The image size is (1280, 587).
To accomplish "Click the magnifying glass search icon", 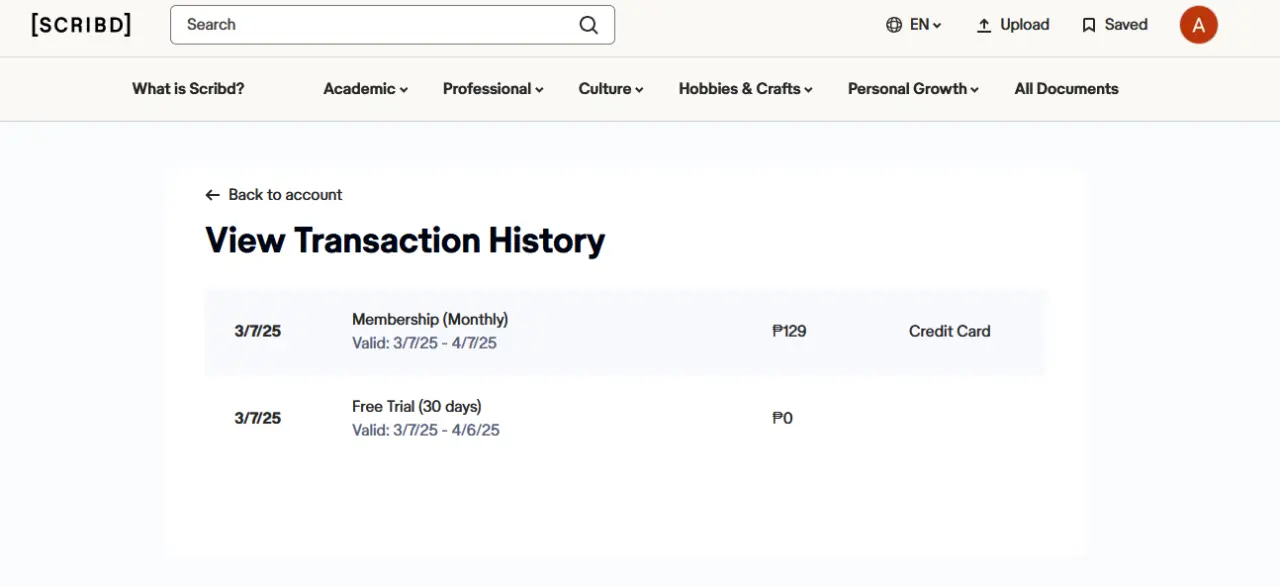I will pyautogui.click(x=589, y=25).
